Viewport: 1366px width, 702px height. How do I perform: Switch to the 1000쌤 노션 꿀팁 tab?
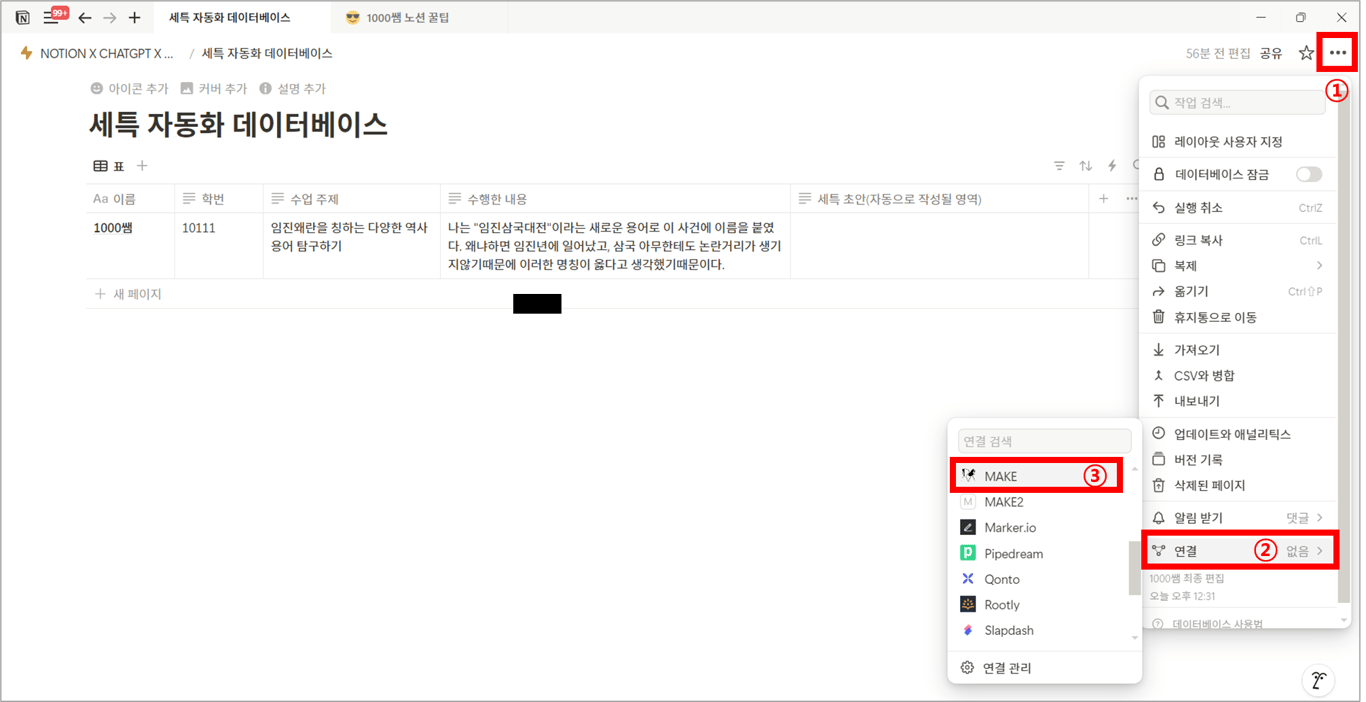tap(397, 18)
